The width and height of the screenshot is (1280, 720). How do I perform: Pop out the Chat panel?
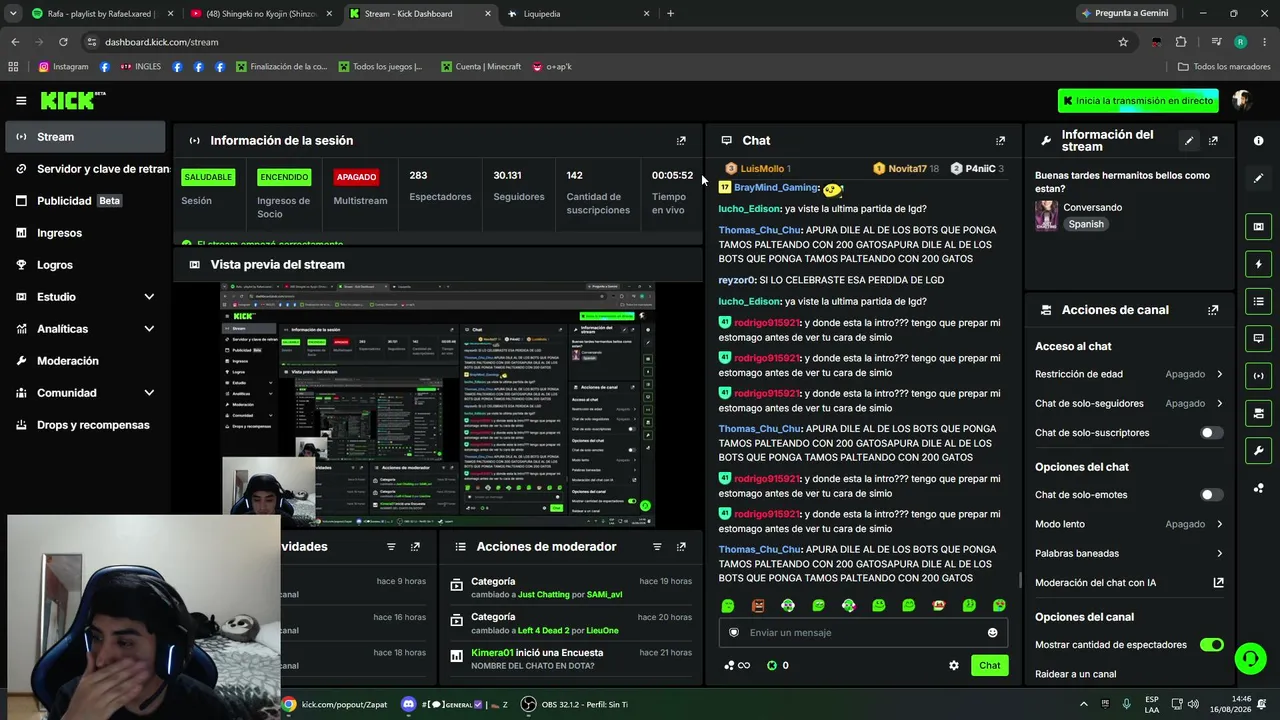[x=1000, y=141]
